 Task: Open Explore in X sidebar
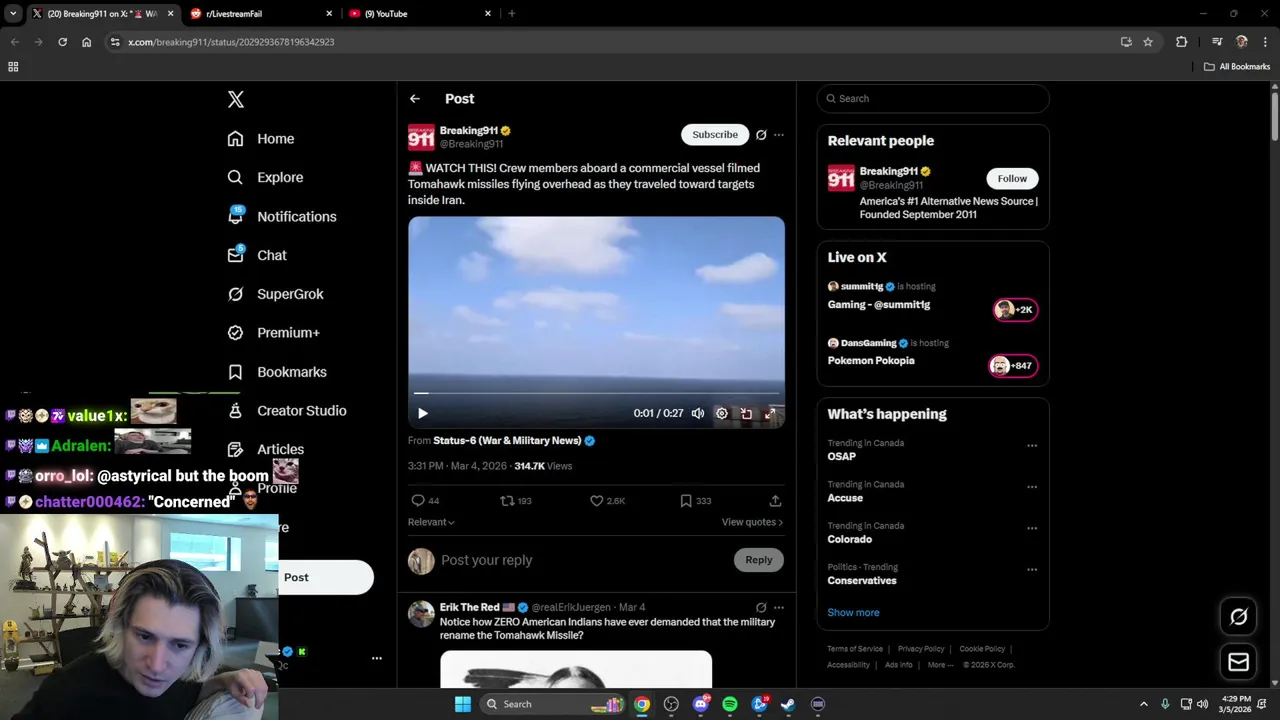click(265, 177)
